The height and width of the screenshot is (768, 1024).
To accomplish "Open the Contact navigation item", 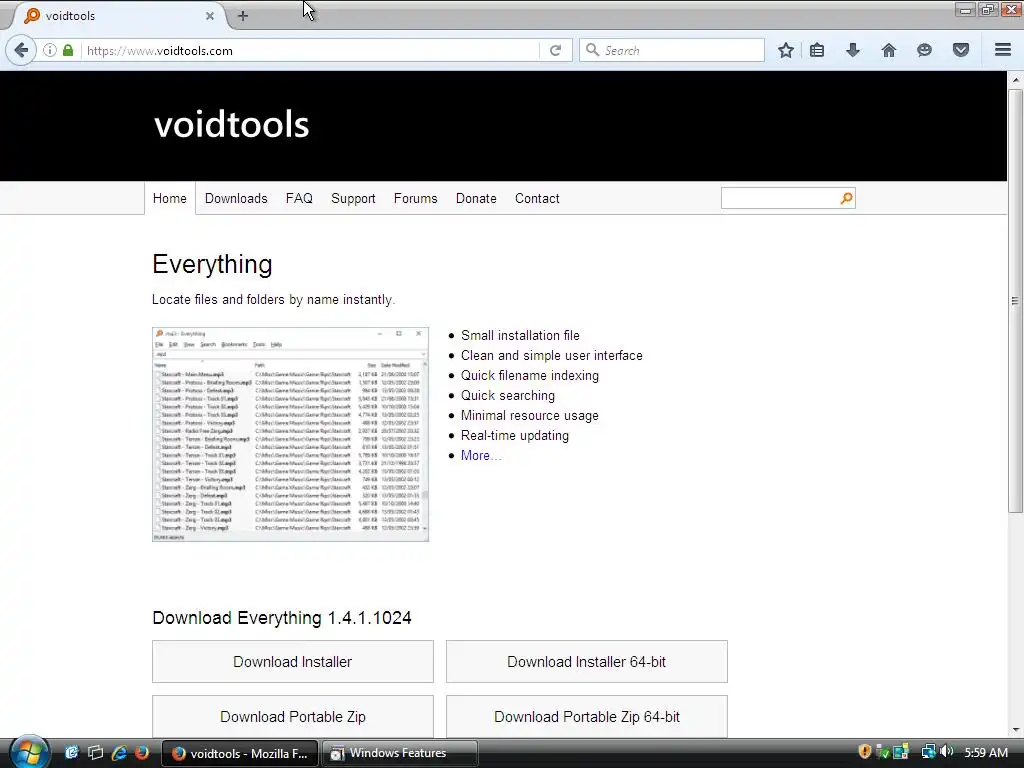I will [537, 199].
